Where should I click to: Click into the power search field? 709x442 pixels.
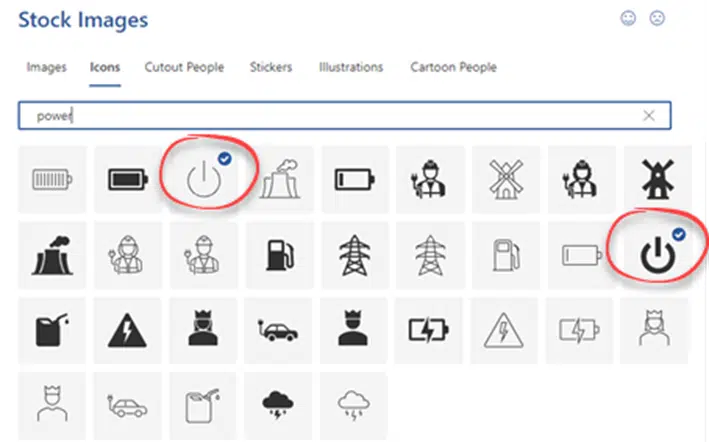345,116
